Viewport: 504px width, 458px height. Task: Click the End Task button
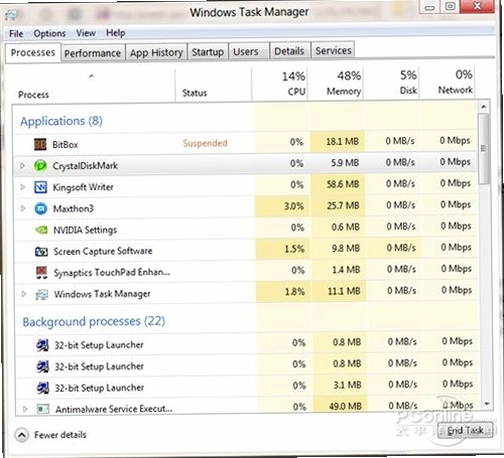tap(465, 431)
